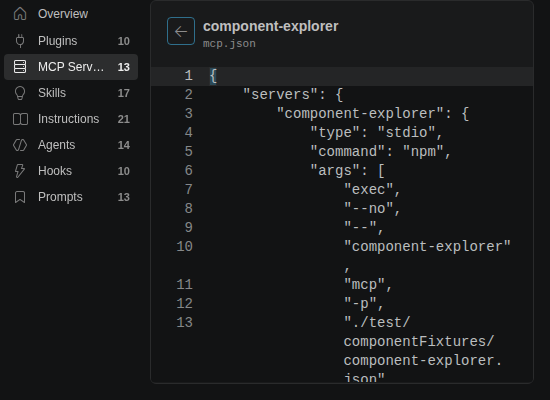Click the "command": "npm" code line
Screen dimensions: 550x400
tap(381, 152)
